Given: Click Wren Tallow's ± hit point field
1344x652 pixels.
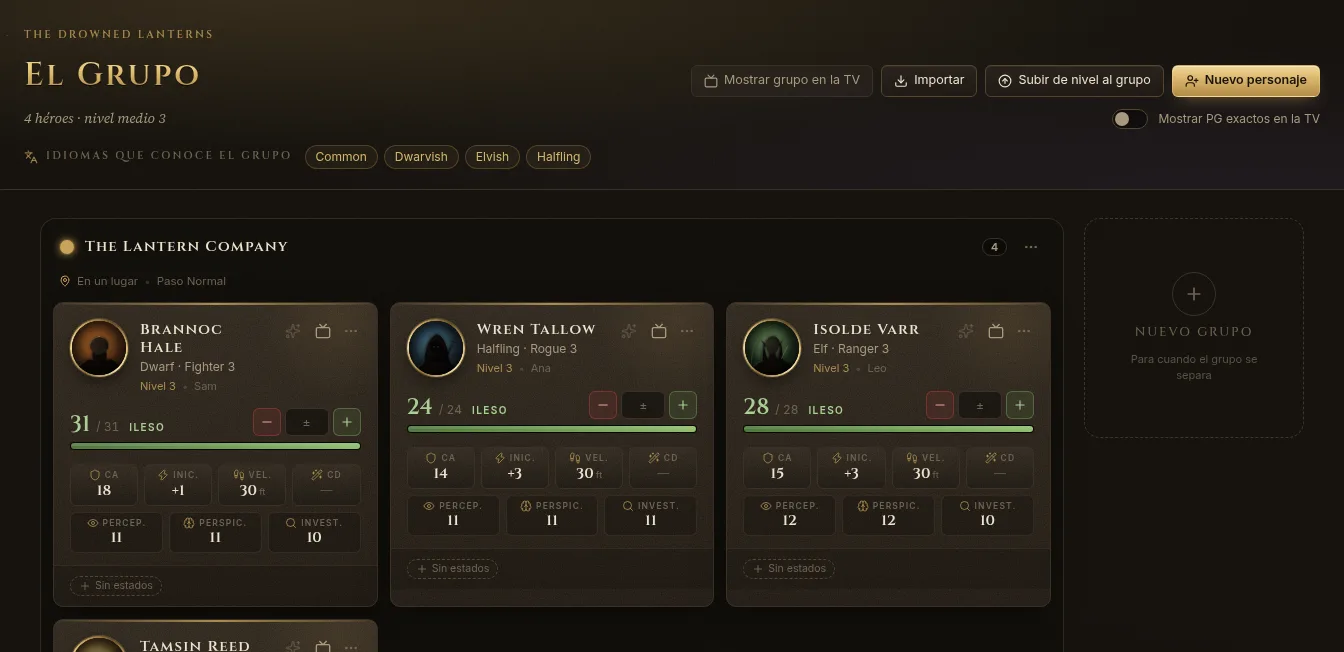Looking at the screenshot, I should pos(643,405).
